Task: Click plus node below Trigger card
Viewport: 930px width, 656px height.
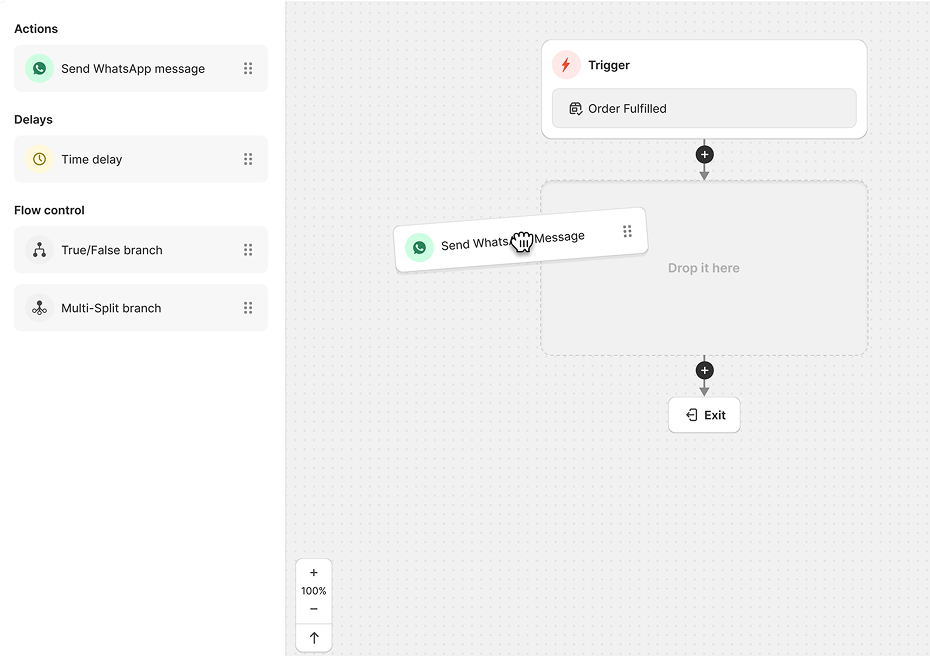Action: [x=704, y=155]
